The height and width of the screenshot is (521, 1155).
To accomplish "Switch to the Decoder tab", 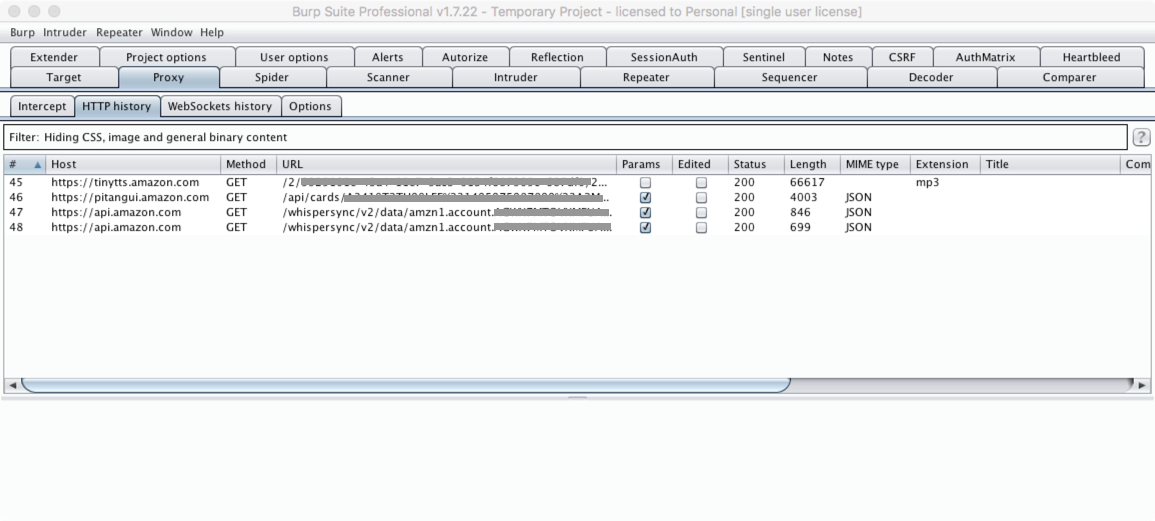I will tap(931, 77).
